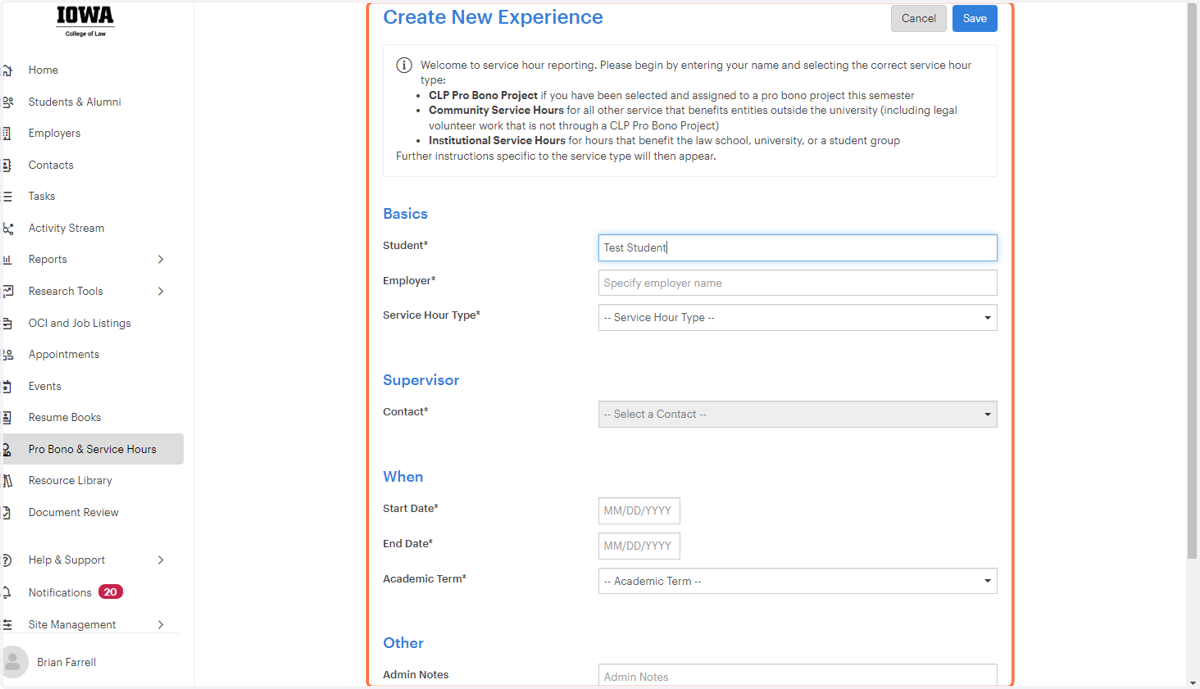Click the Pro Bono & Service Hours icon
This screenshot has height=689, width=1200.
[7, 449]
